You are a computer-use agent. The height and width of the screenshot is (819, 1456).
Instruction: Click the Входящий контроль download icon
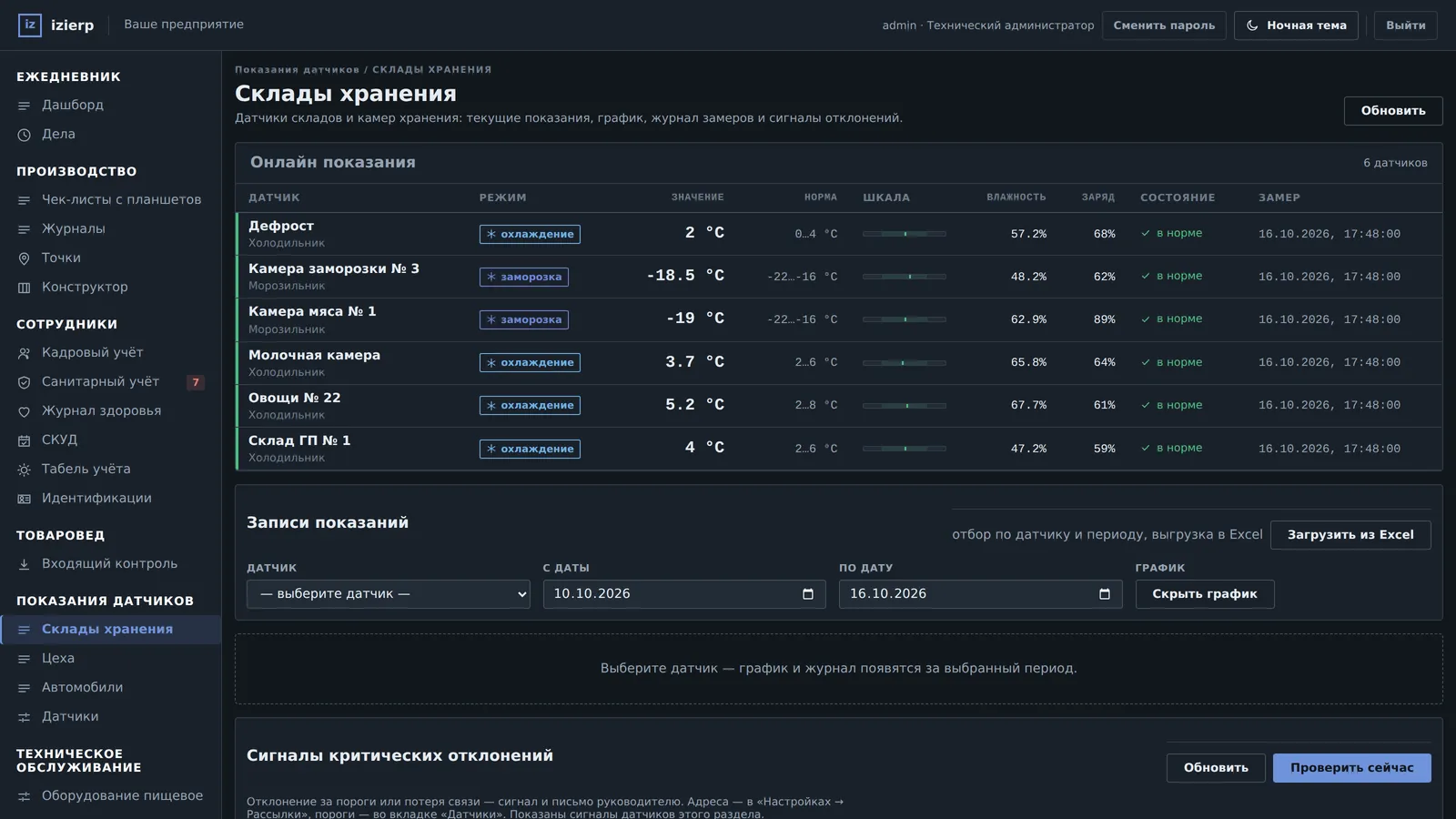point(25,564)
